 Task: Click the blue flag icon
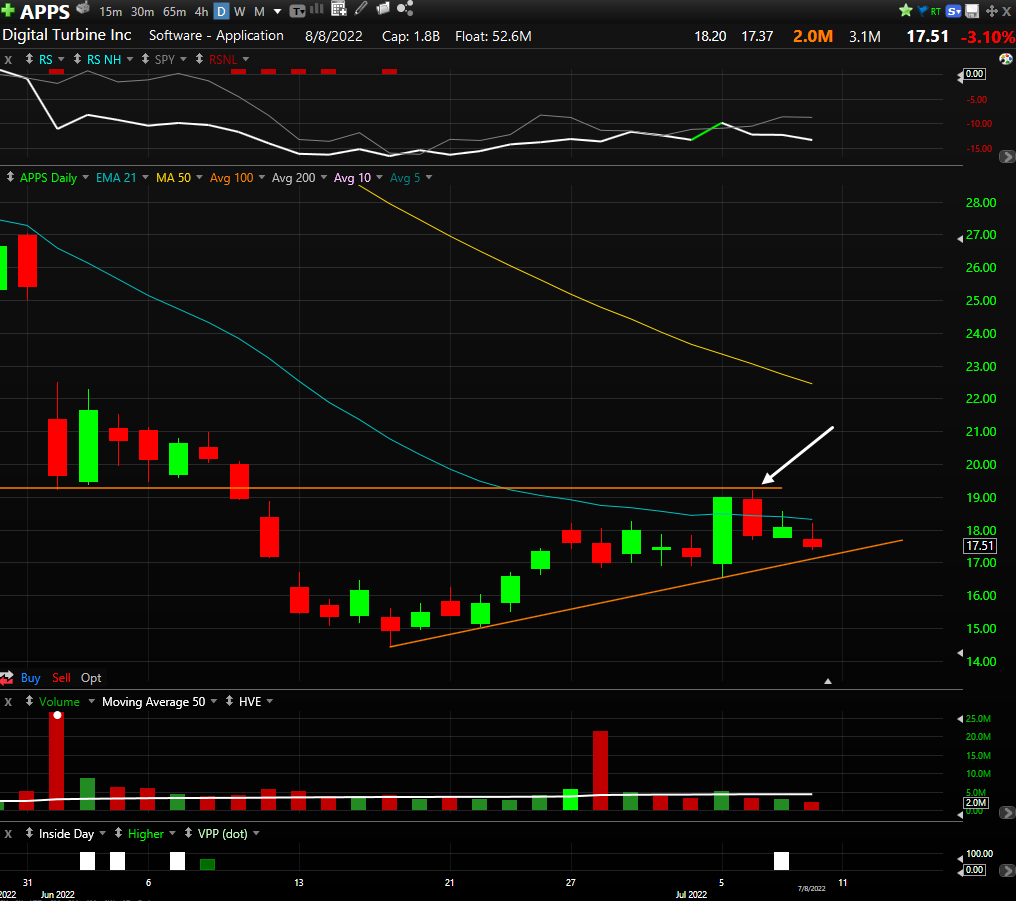[922, 10]
